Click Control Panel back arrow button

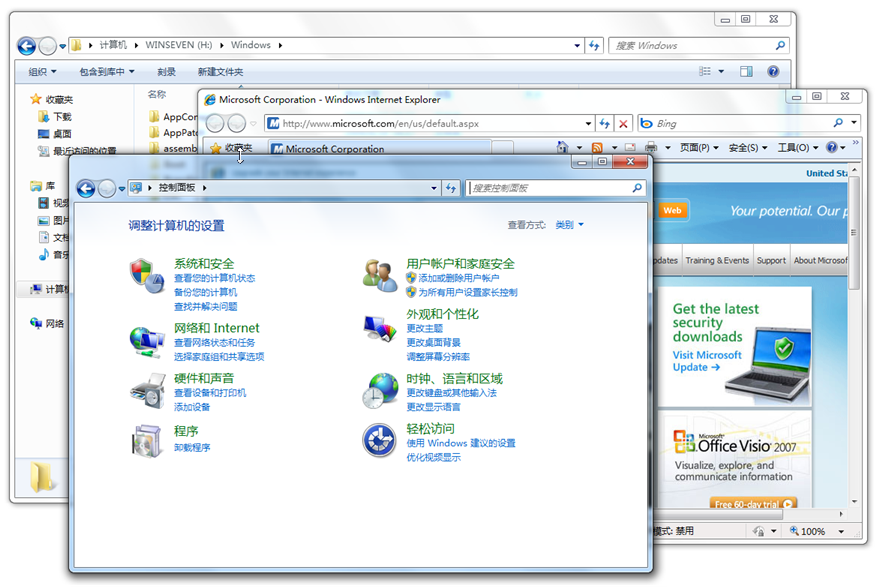coord(86,188)
